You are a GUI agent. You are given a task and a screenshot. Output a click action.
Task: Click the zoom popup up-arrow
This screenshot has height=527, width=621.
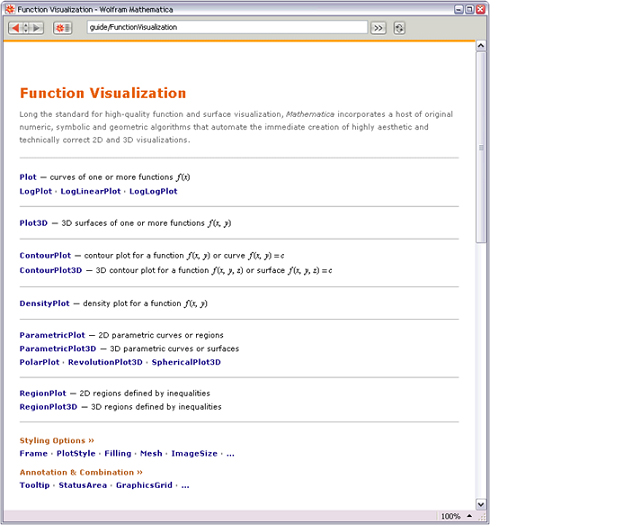pos(469,516)
